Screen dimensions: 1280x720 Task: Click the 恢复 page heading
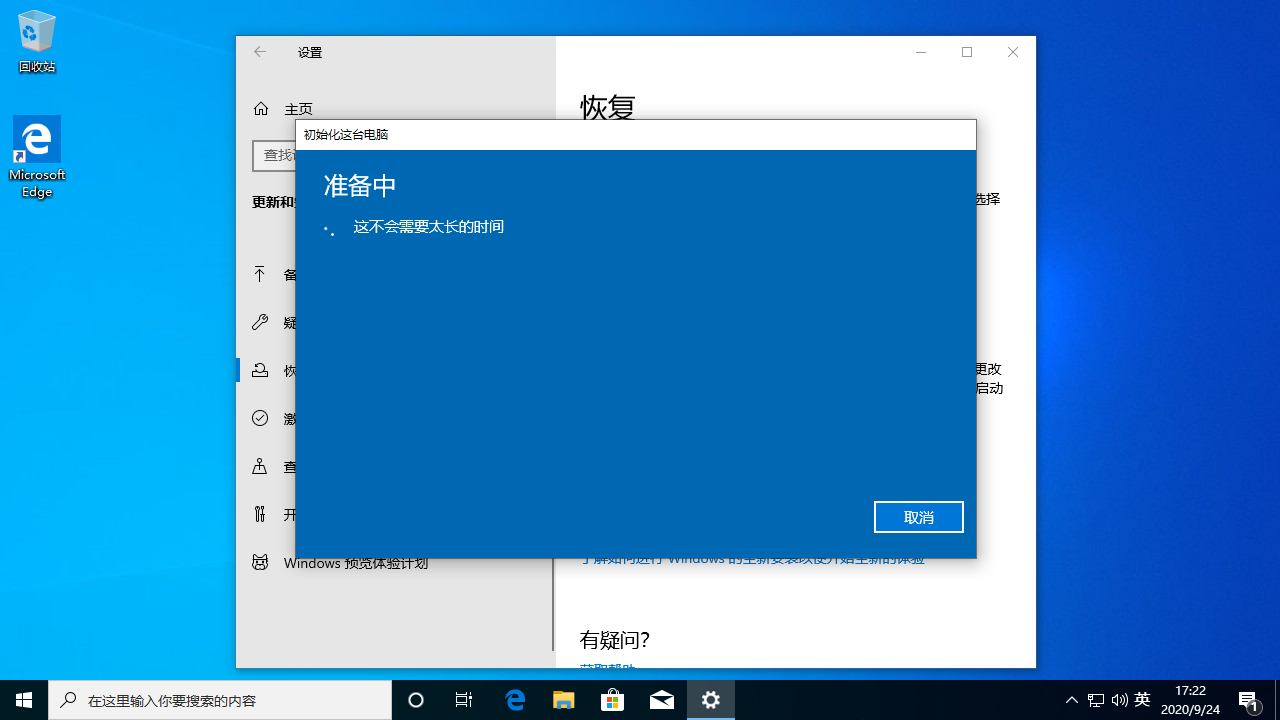pos(608,106)
